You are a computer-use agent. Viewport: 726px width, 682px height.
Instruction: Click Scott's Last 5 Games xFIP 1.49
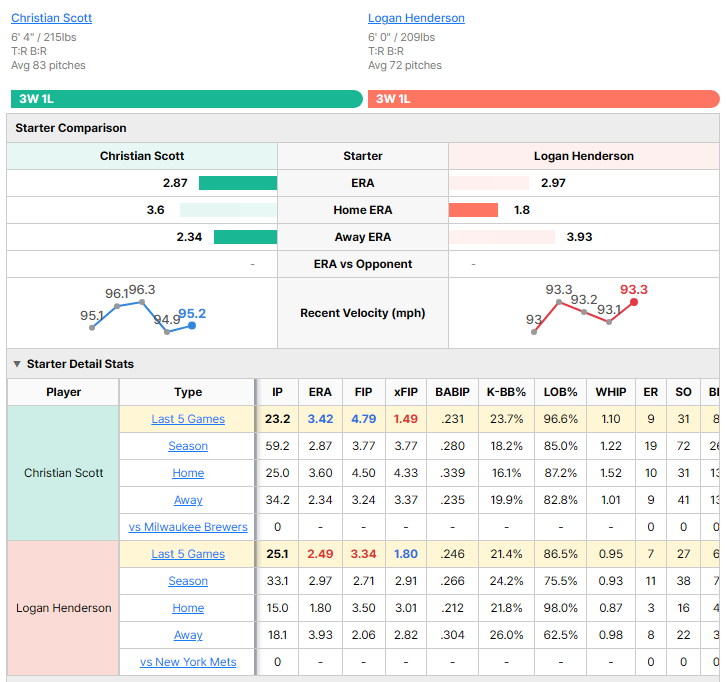(406, 419)
